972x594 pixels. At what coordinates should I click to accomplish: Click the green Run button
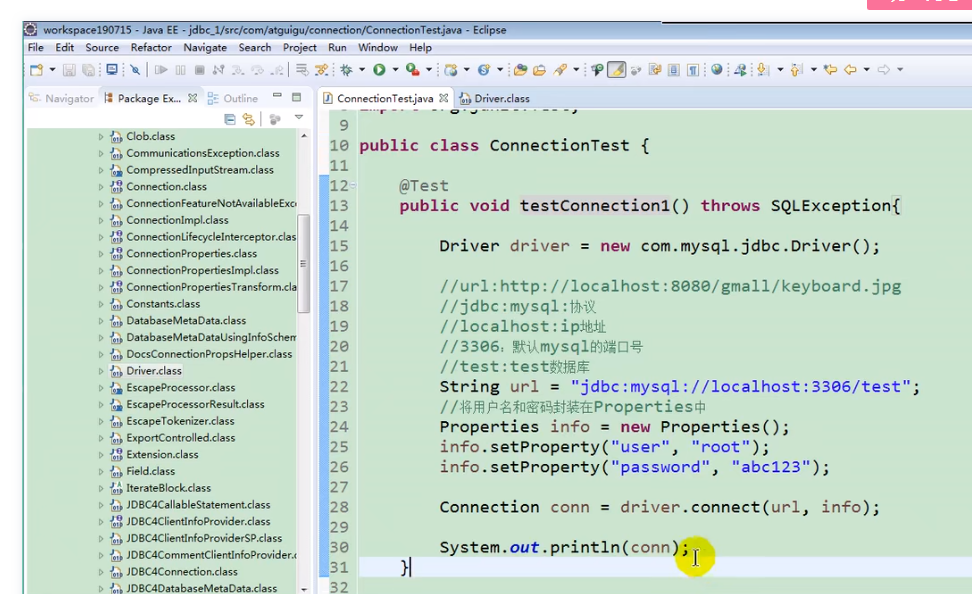coord(379,70)
